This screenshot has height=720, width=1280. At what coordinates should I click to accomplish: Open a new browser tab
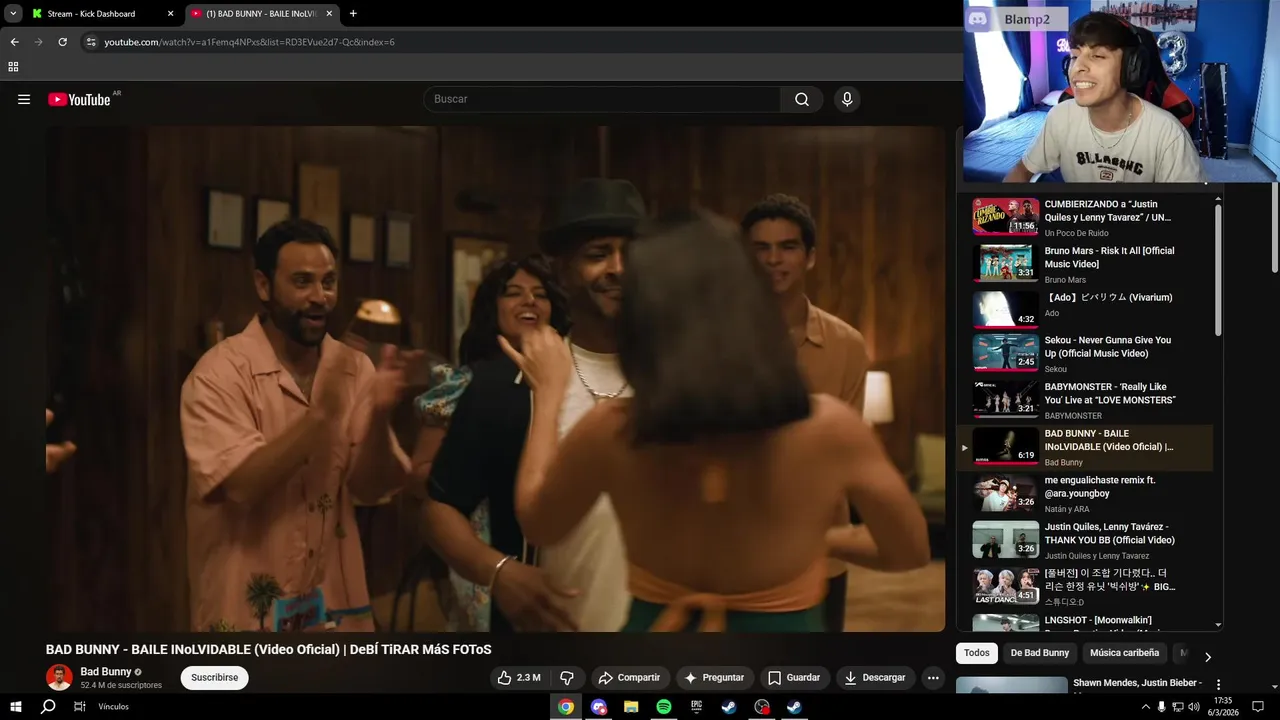[353, 13]
